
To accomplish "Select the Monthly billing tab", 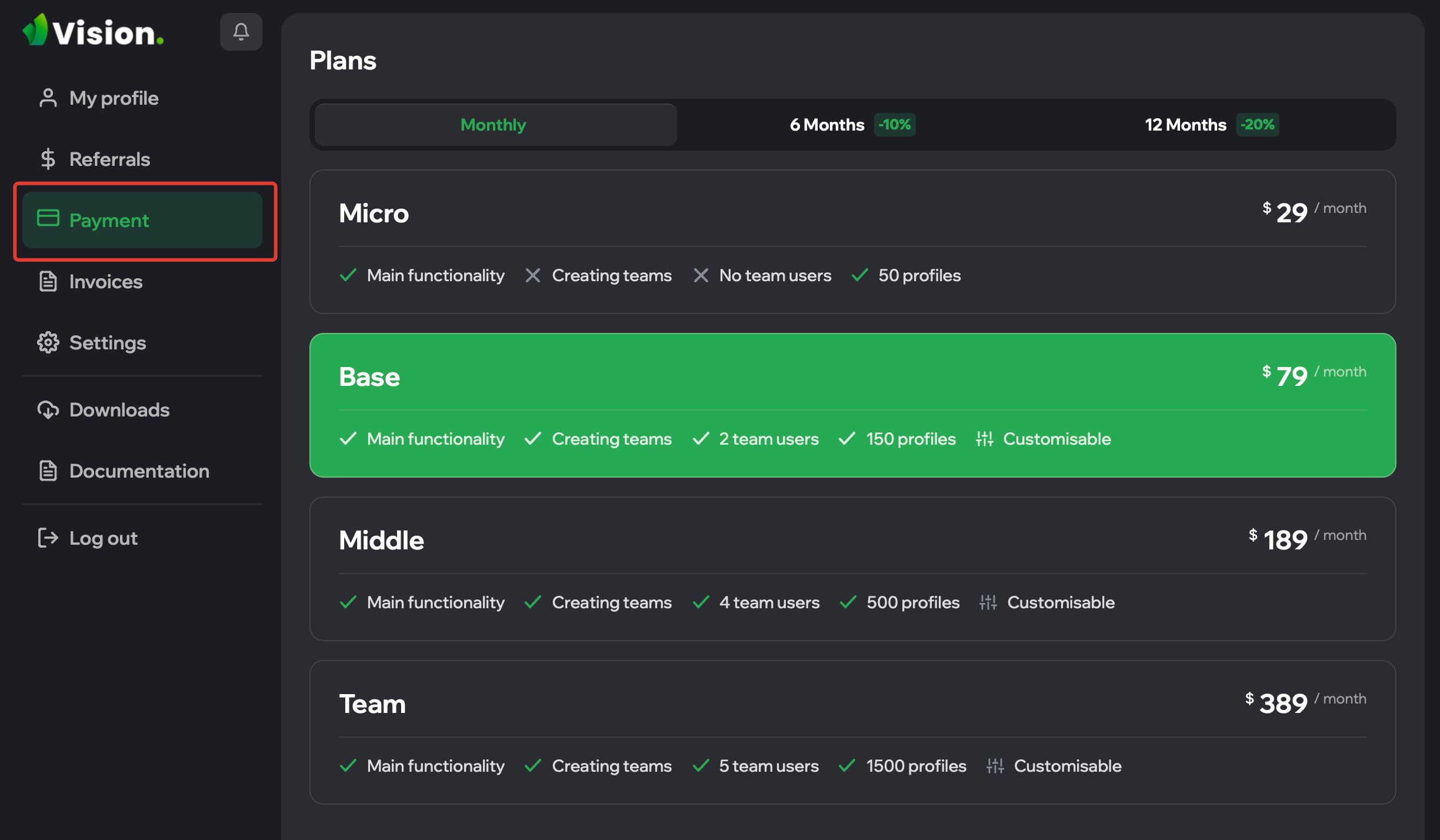I will pos(495,125).
